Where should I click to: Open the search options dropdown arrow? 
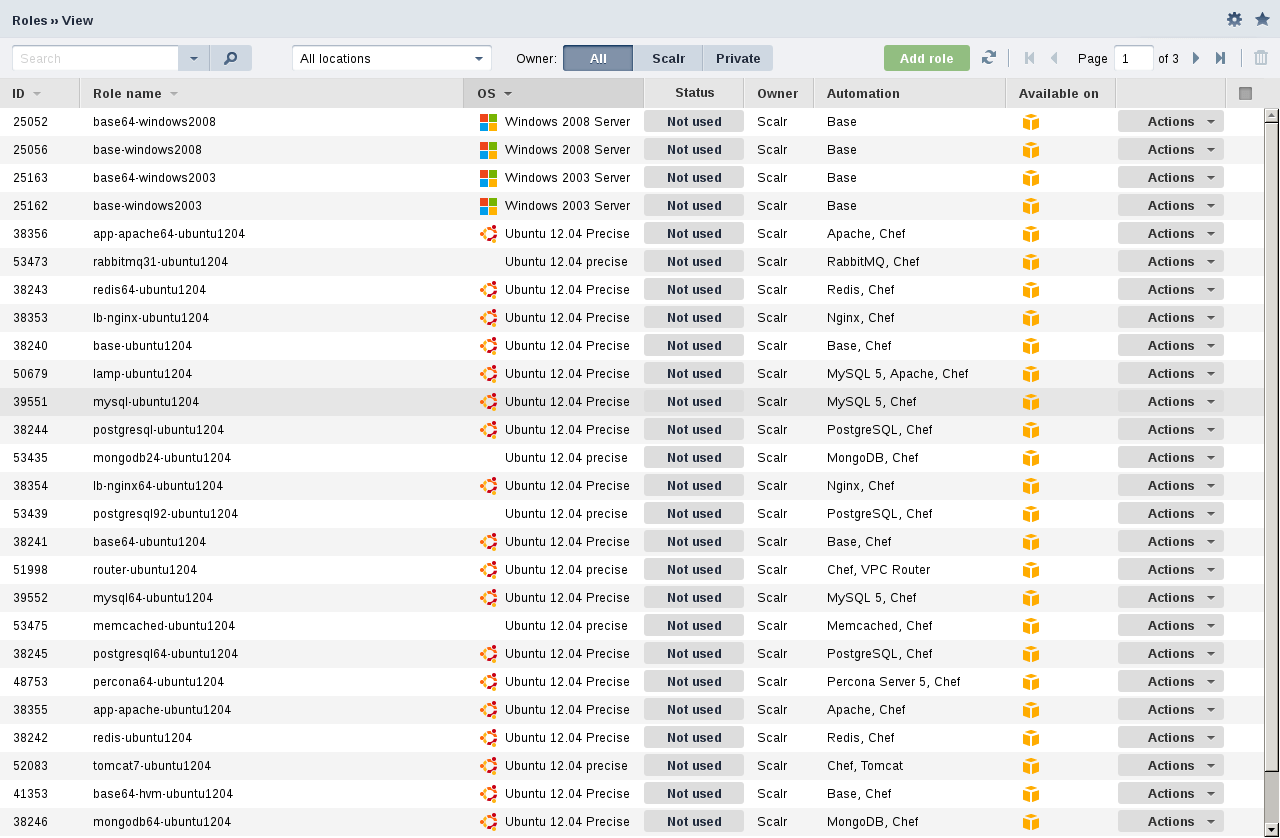[194, 58]
